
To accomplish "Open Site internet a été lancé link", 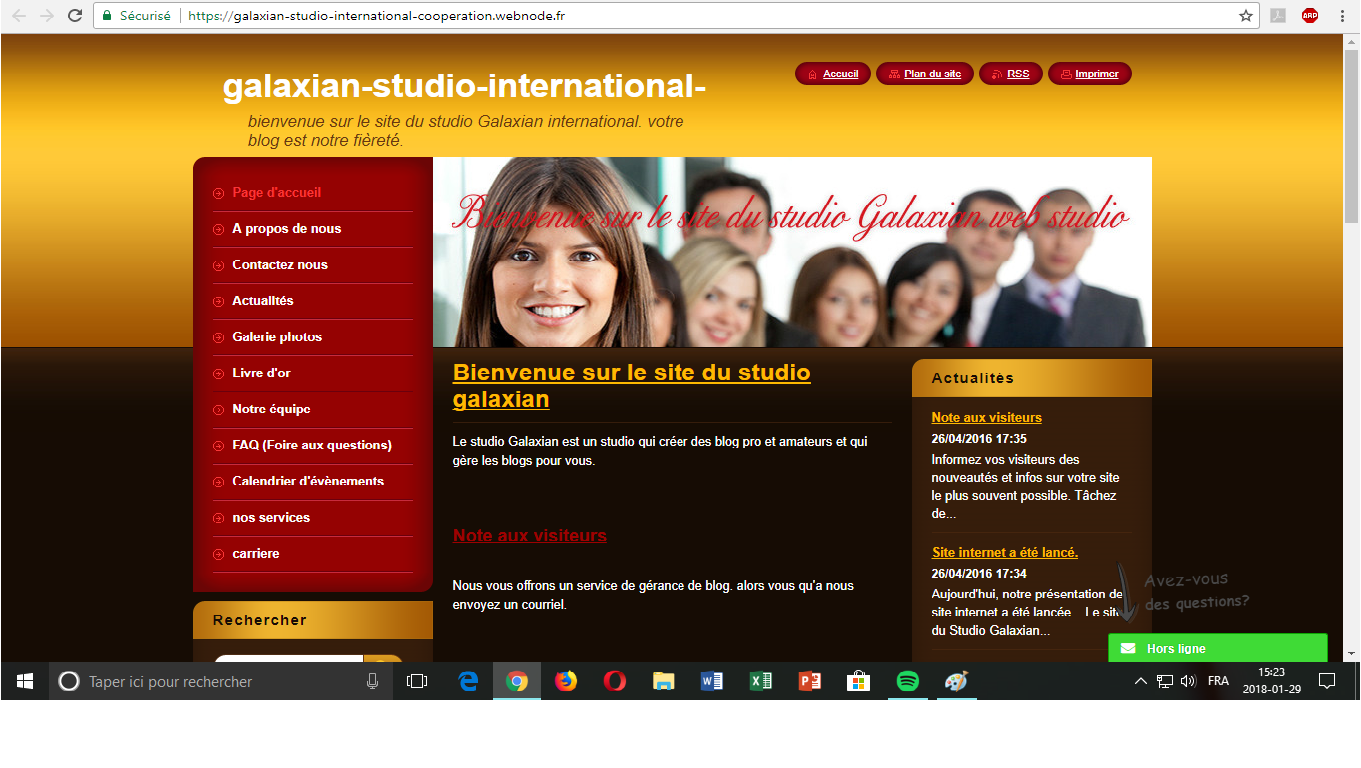I will pos(1005,552).
